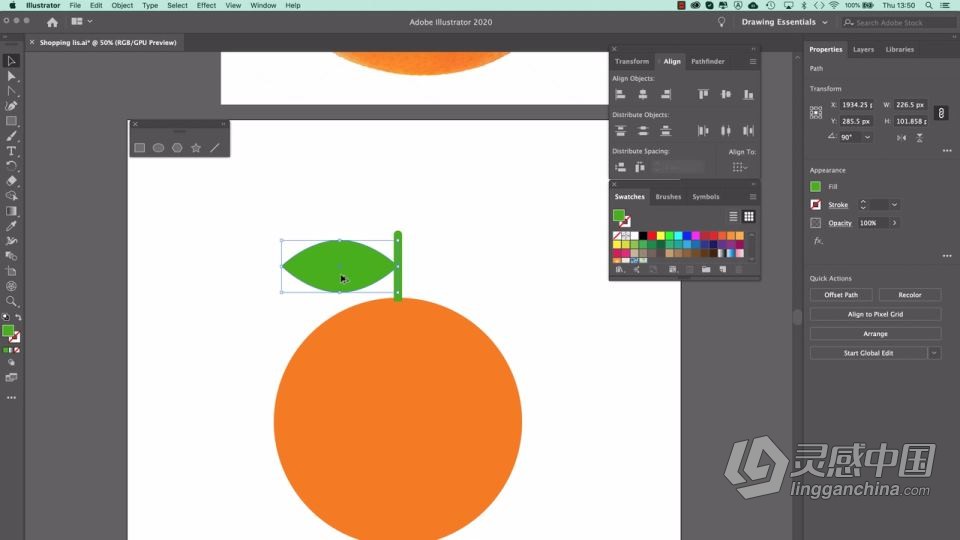
Task: Pick the star shape in floating shape panel
Action: 196,148
